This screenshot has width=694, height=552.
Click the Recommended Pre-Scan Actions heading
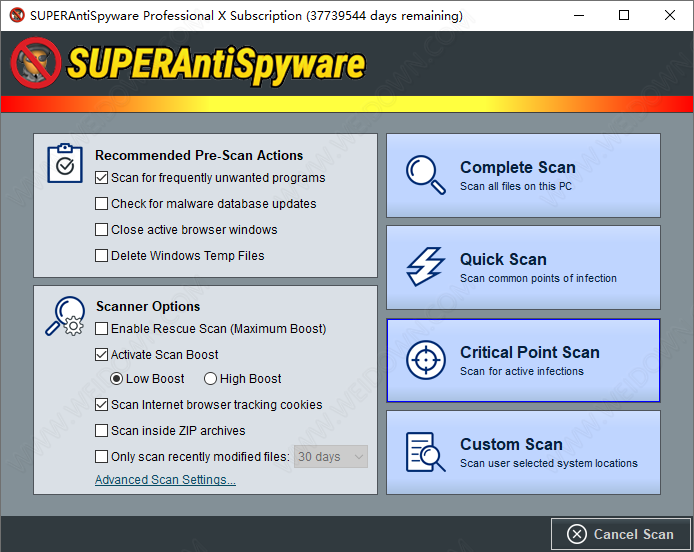pos(199,155)
